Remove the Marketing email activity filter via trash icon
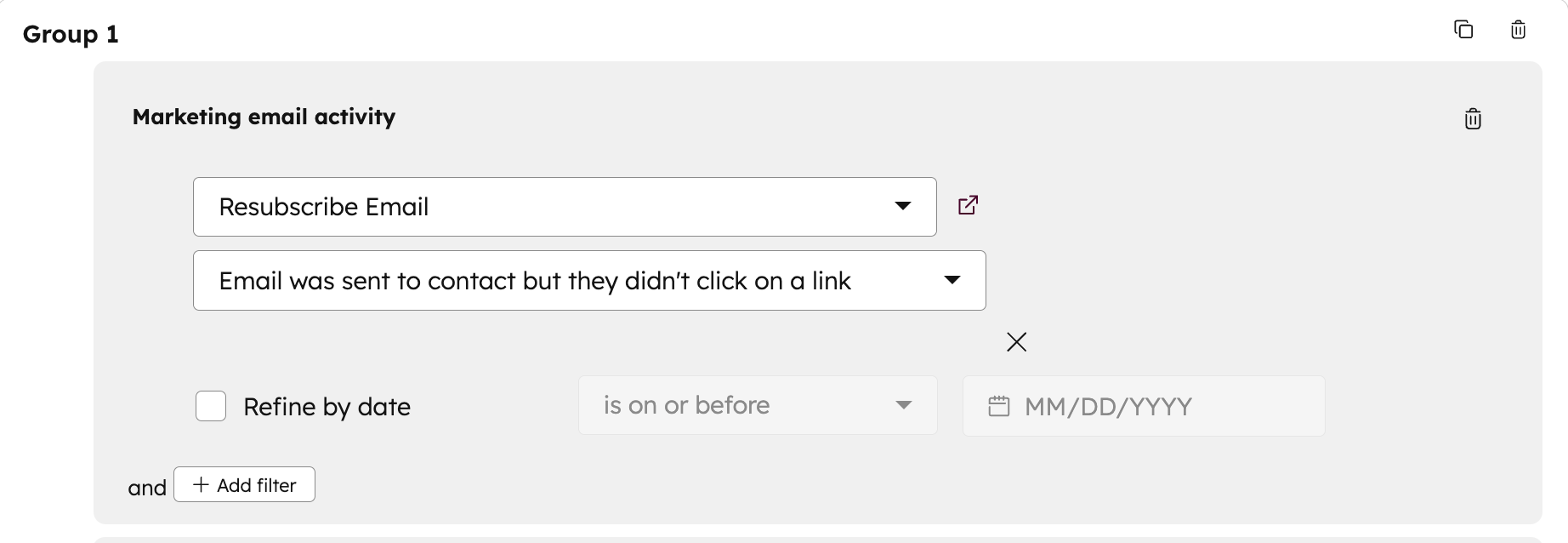Viewport: 1568px width, 543px height. 1472,118
